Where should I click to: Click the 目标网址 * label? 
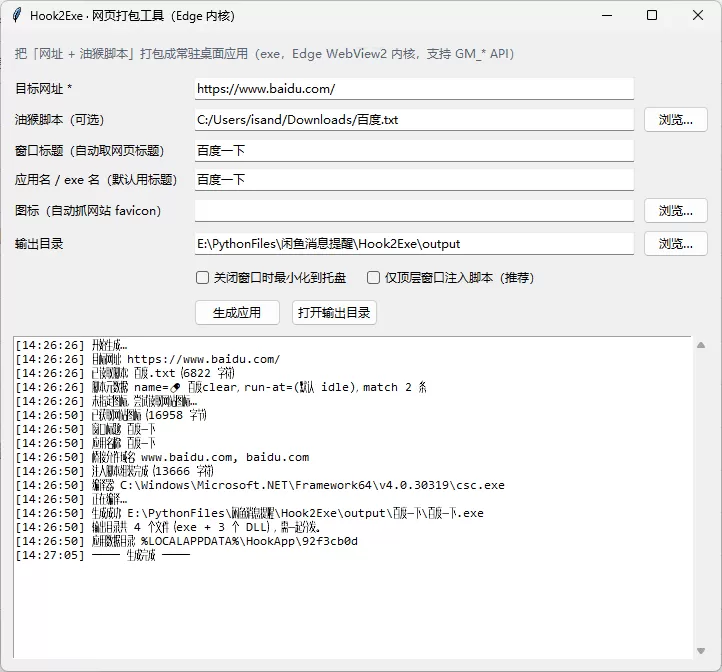coord(43,88)
